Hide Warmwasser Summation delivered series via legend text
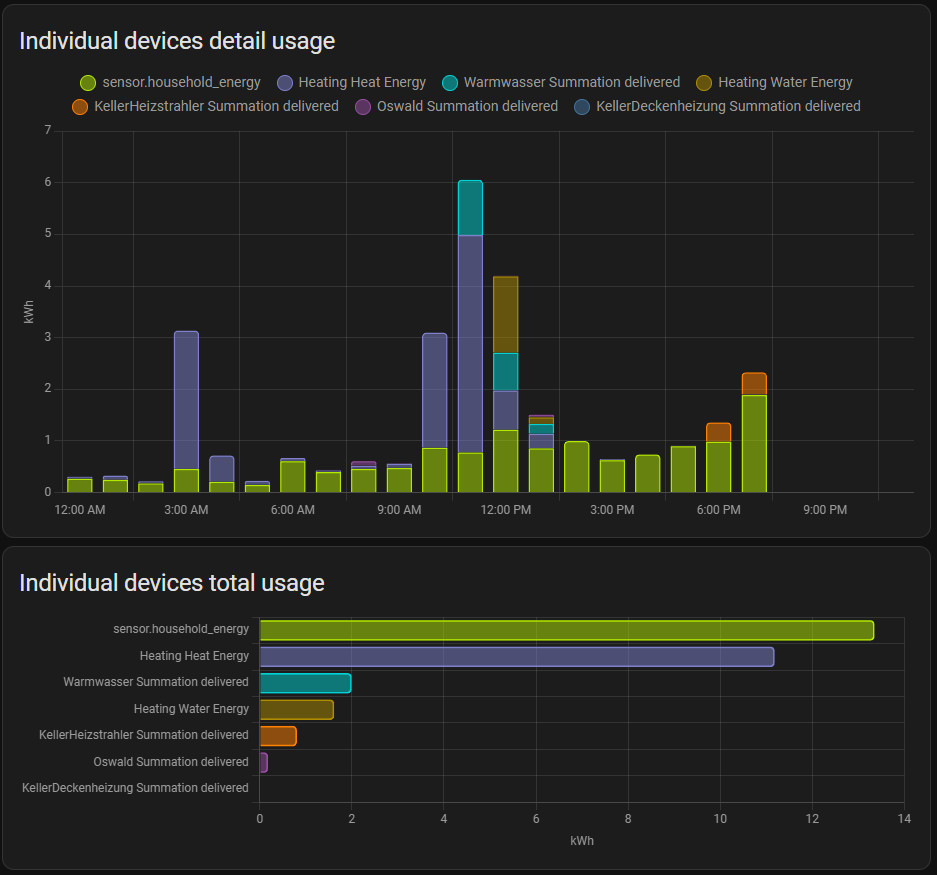The image size is (937, 875). coord(571,83)
